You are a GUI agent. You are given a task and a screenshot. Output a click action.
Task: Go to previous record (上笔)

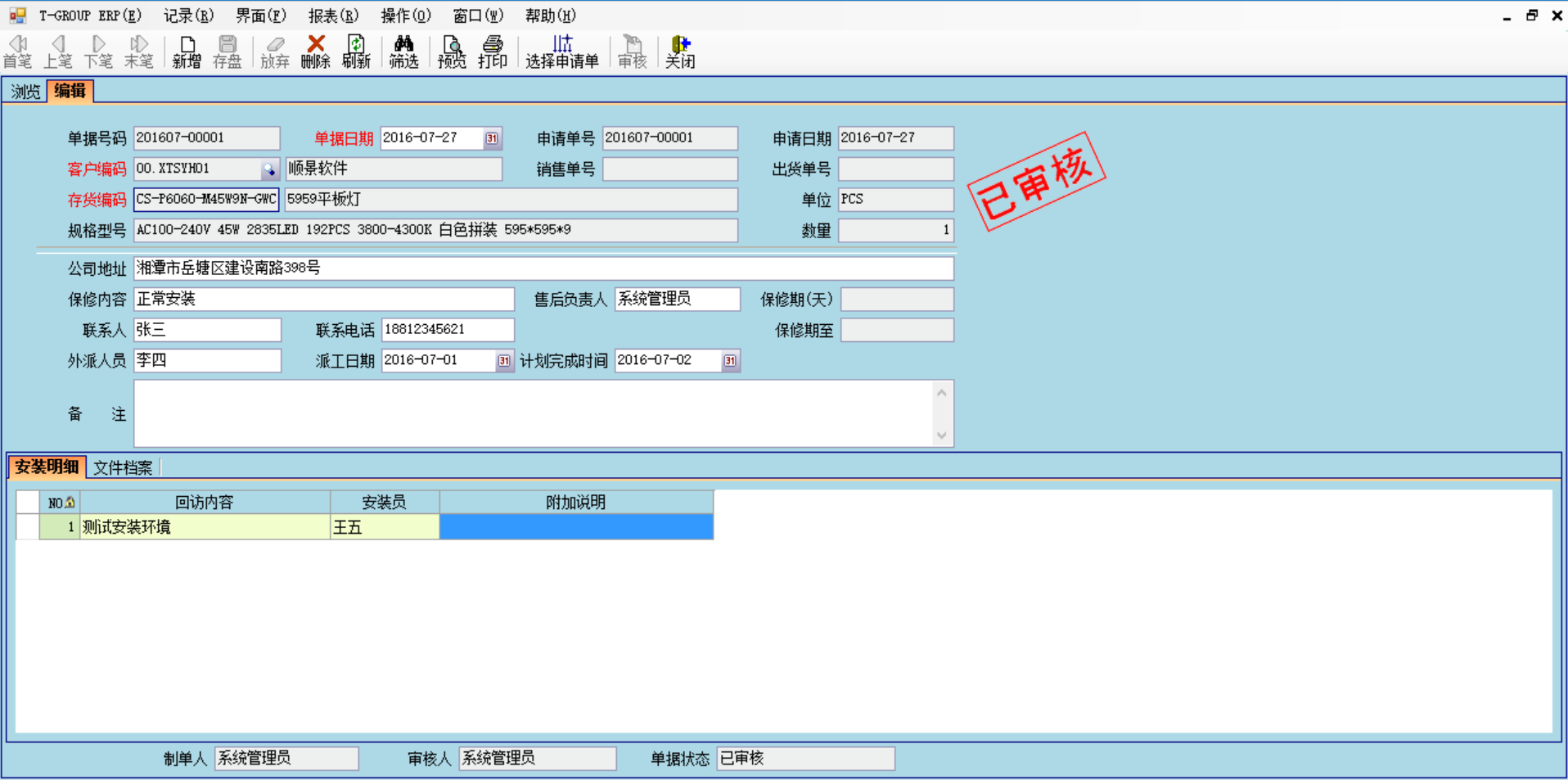click(x=57, y=52)
